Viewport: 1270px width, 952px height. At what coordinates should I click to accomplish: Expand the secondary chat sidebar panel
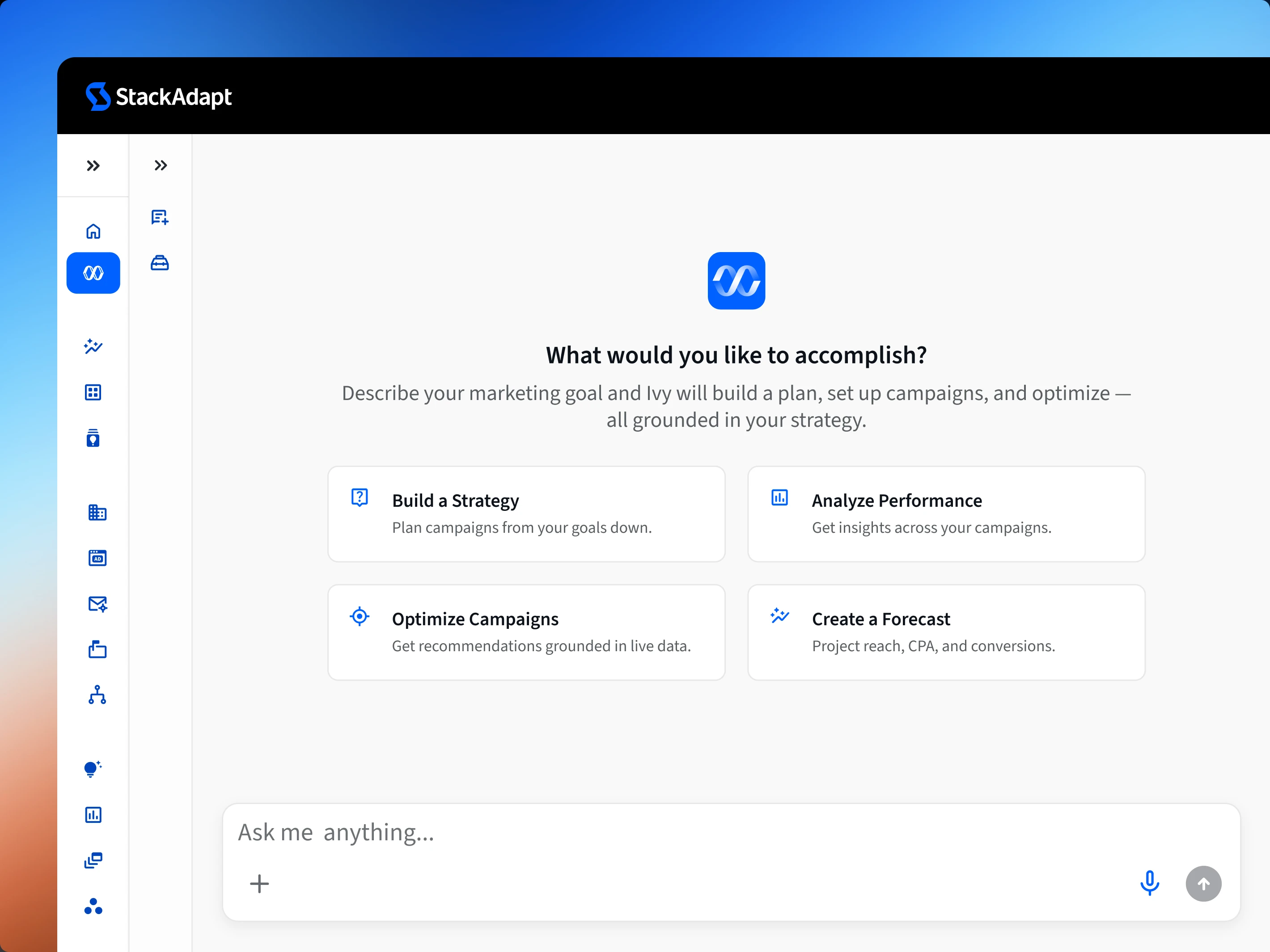click(x=161, y=165)
